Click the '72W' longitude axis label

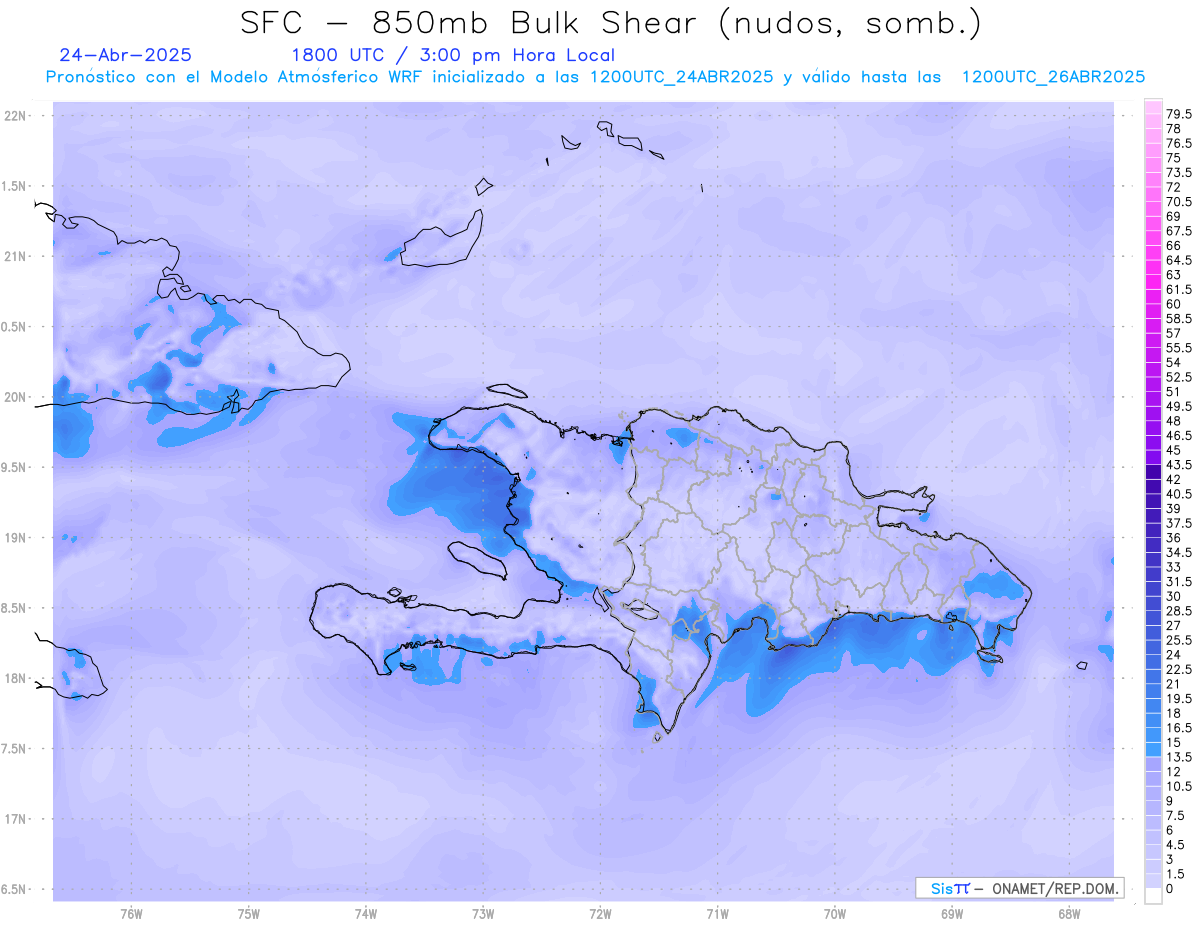pos(600,914)
